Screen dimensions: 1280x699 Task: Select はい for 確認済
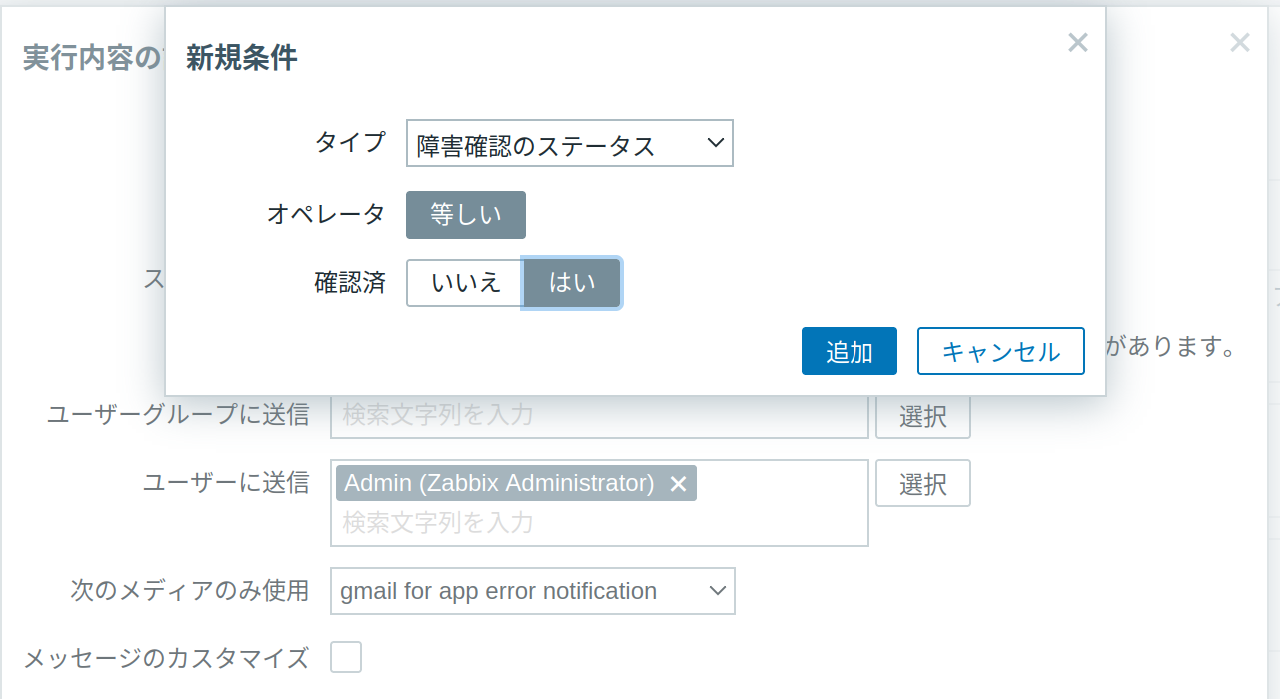pyautogui.click(x=571, y=283)
